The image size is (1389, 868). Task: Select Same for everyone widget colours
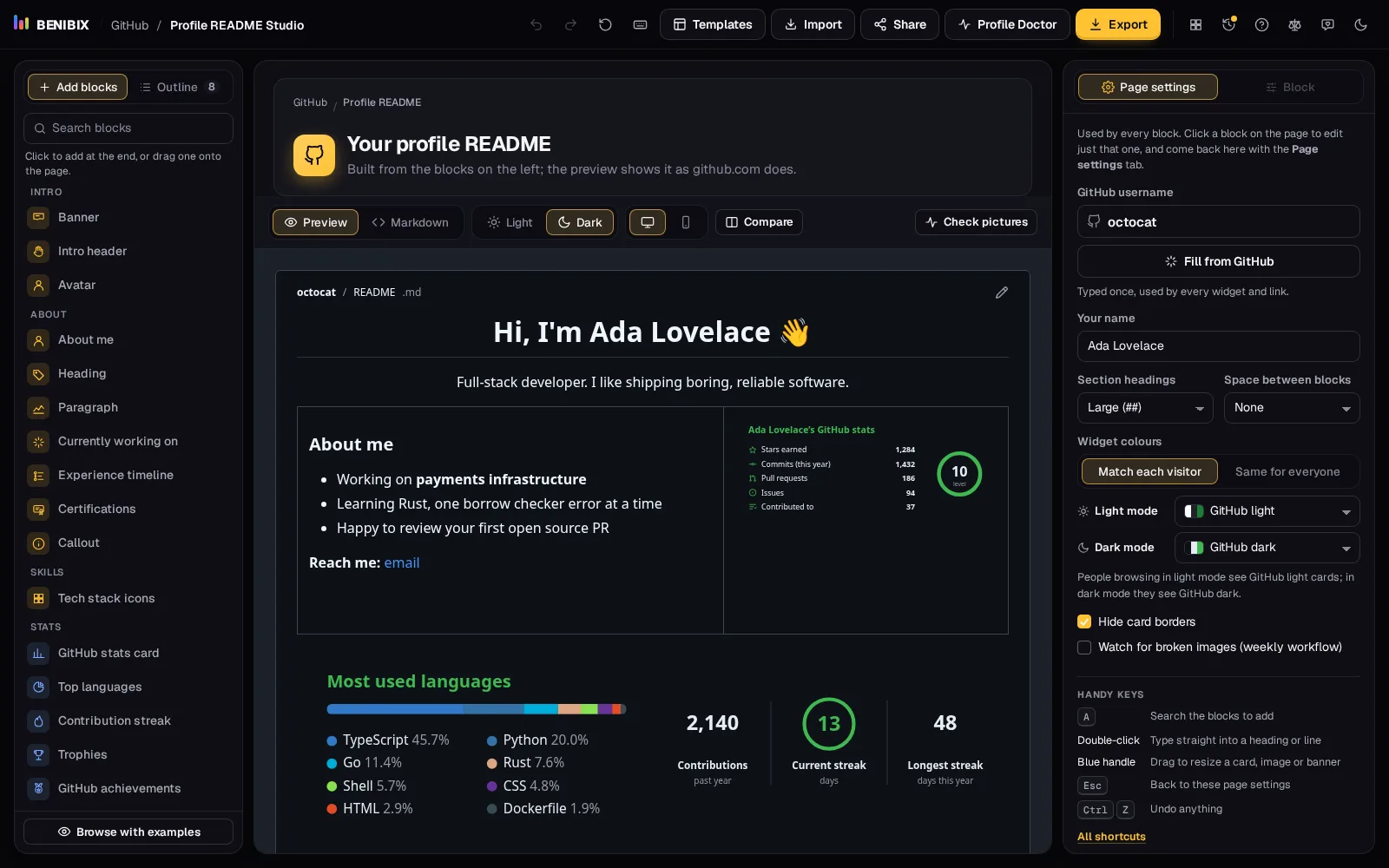(x=1287, y=471)
